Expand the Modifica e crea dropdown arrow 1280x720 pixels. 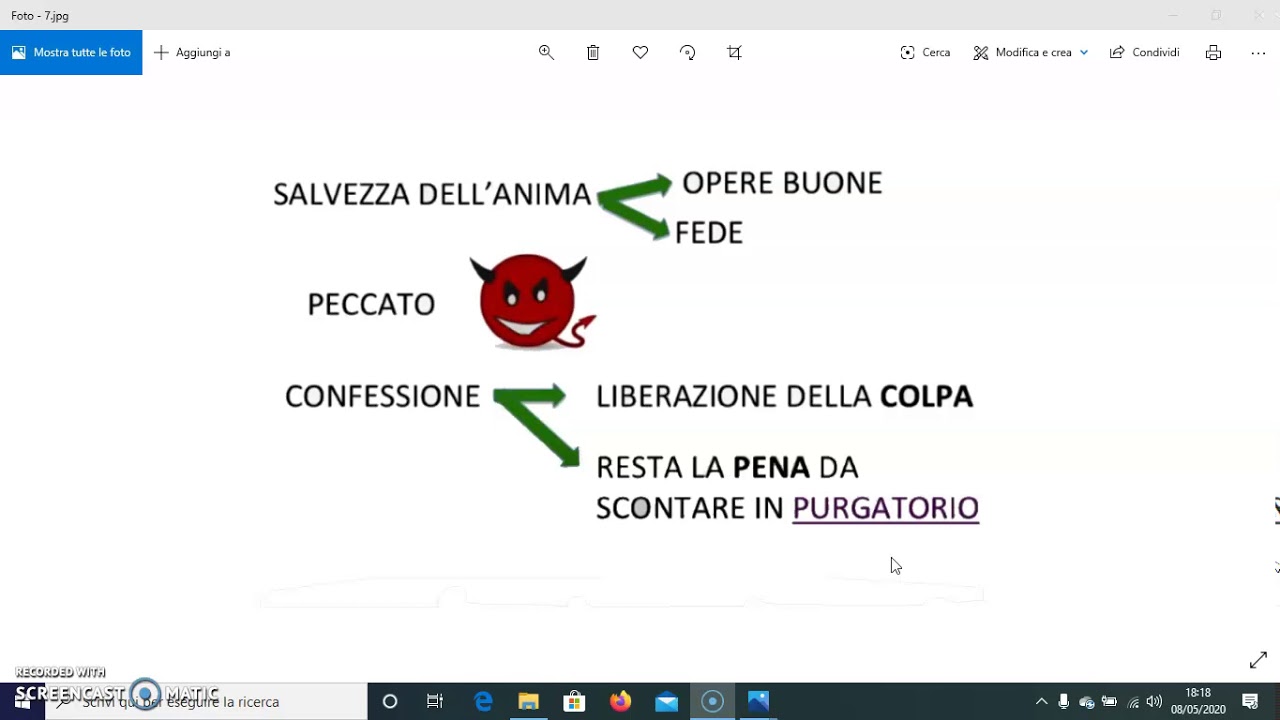tap(1084, 52)
